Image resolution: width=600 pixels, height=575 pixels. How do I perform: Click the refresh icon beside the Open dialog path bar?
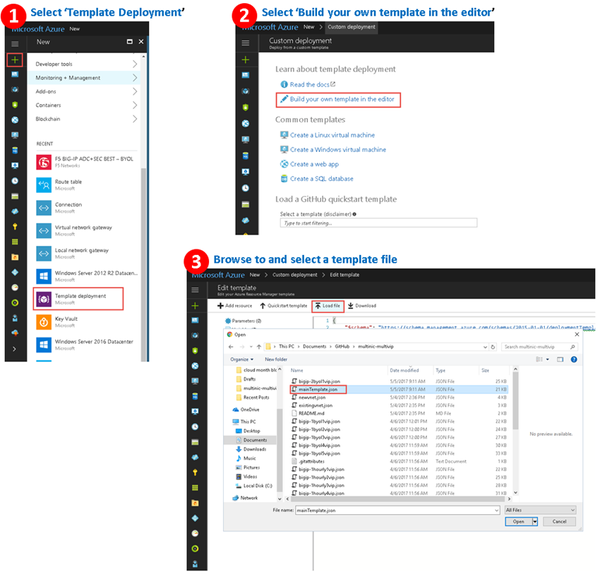(x=493, y=347)
